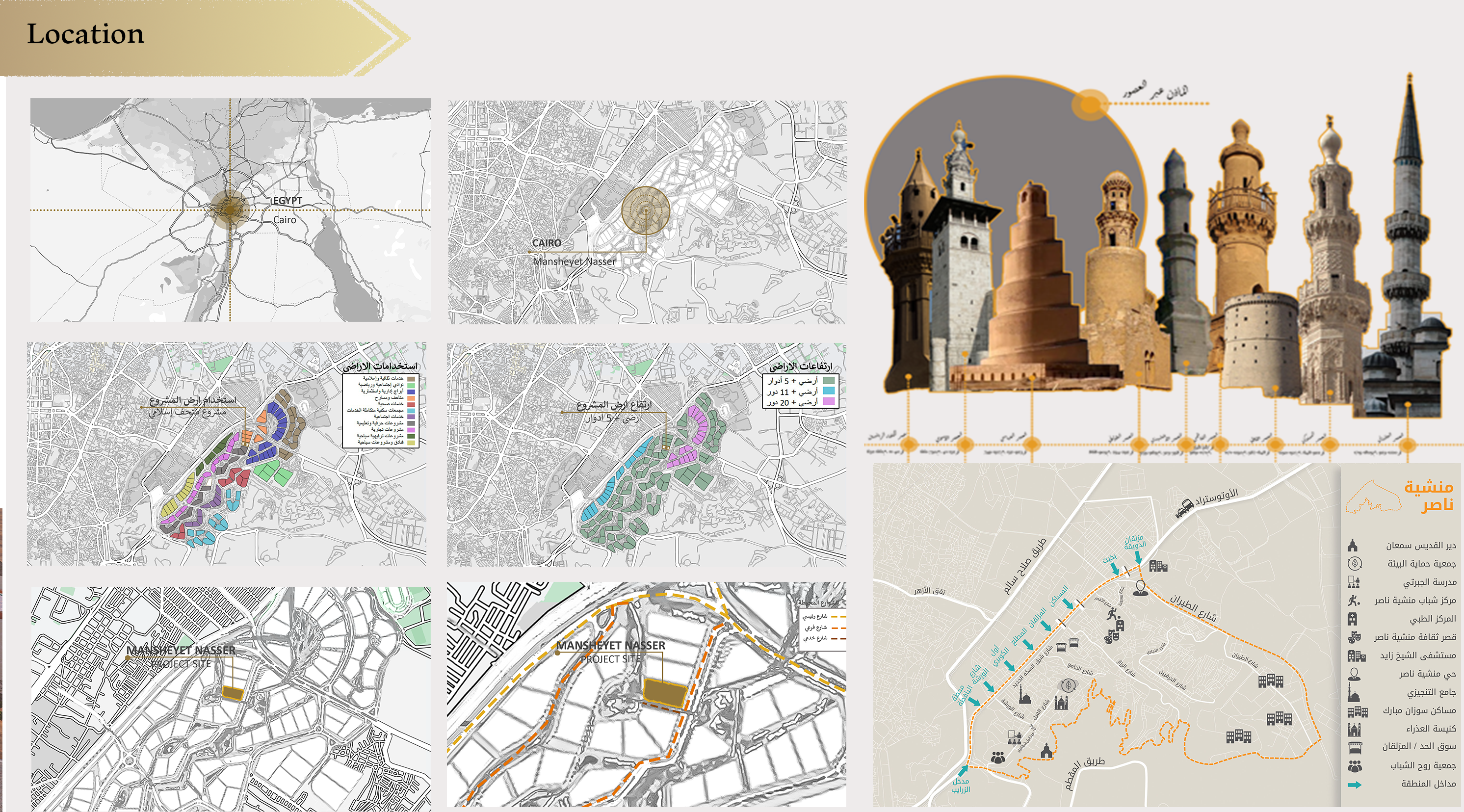Click the green 5-floors height legend swatch

[829, 381]
